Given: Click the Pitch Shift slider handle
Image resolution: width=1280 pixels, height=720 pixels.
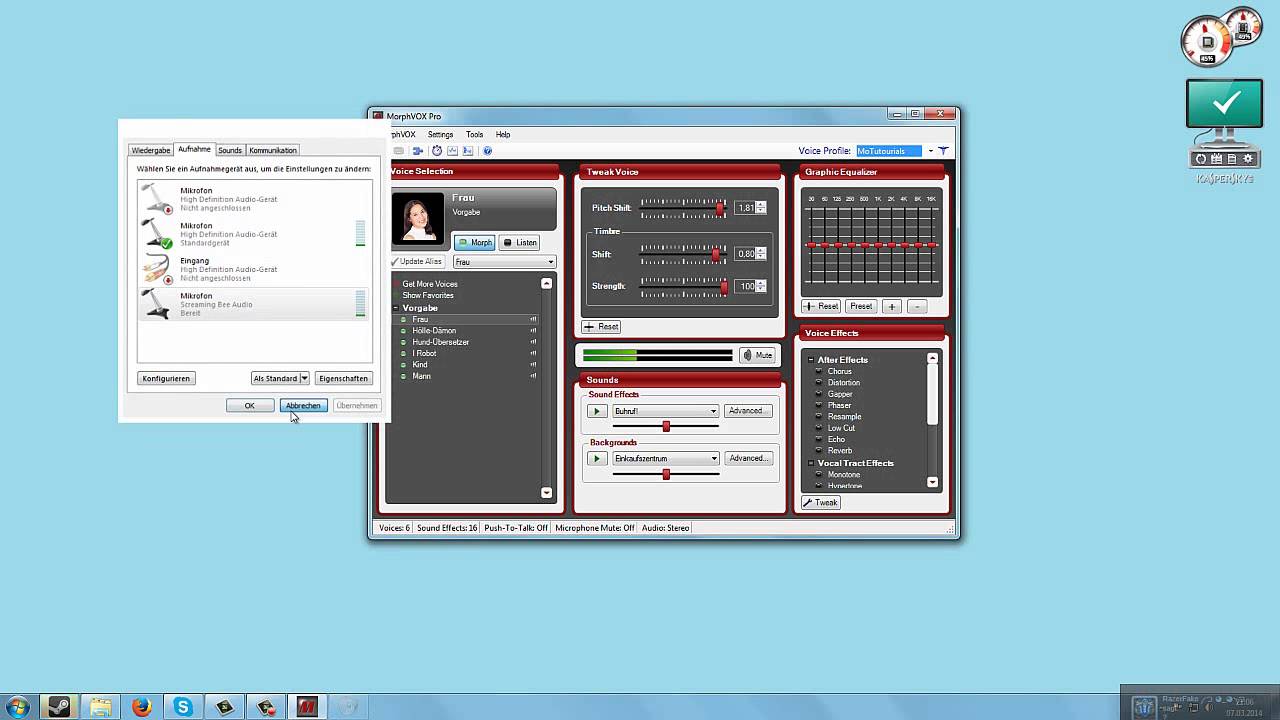Looking at the screenshot, I should 720,208.
